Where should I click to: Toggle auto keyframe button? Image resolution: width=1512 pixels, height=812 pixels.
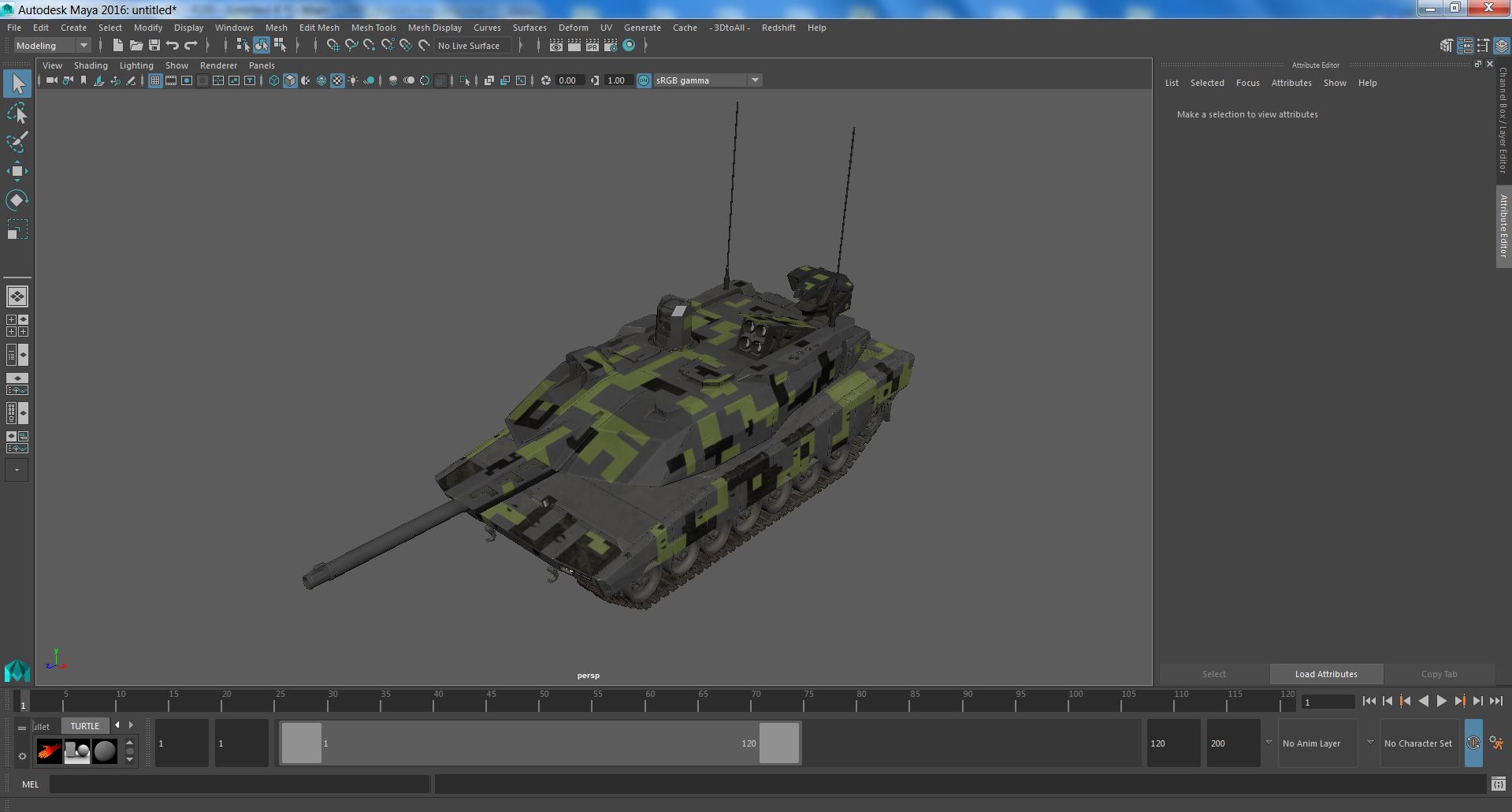[x=1473, y=743]
